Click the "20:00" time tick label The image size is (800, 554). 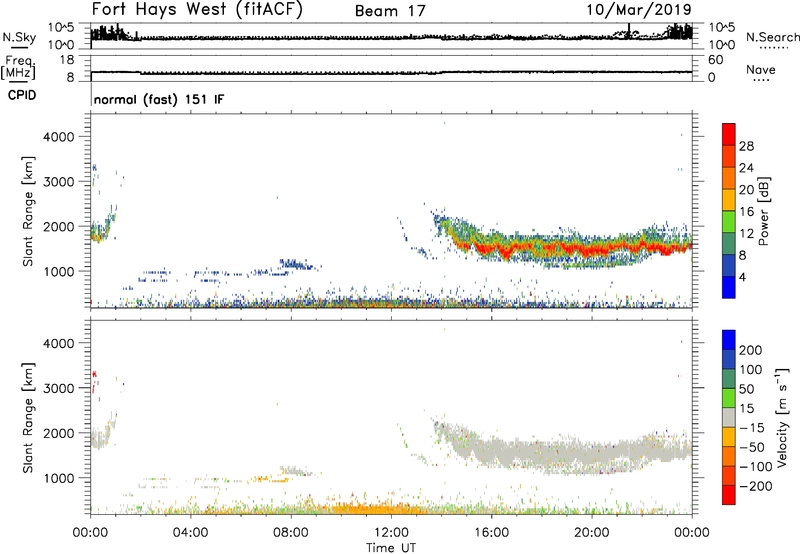(592, 533)
